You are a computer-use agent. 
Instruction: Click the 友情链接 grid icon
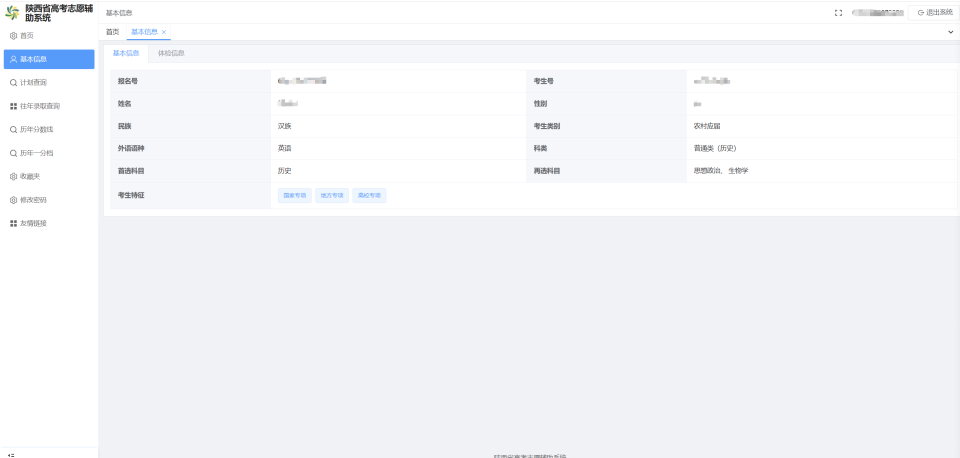[13, 223]
